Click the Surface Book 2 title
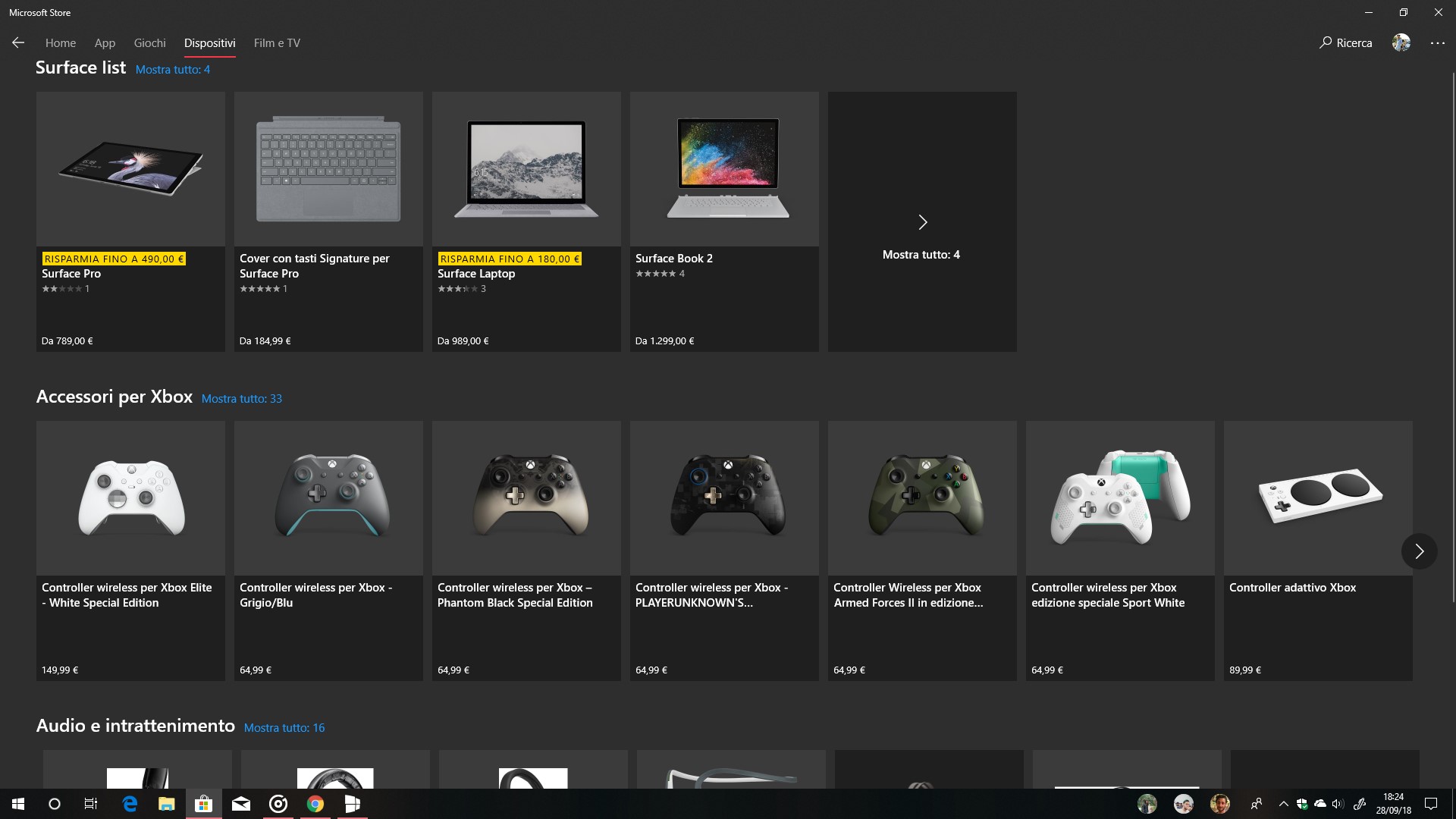 [x=674, y=259]
